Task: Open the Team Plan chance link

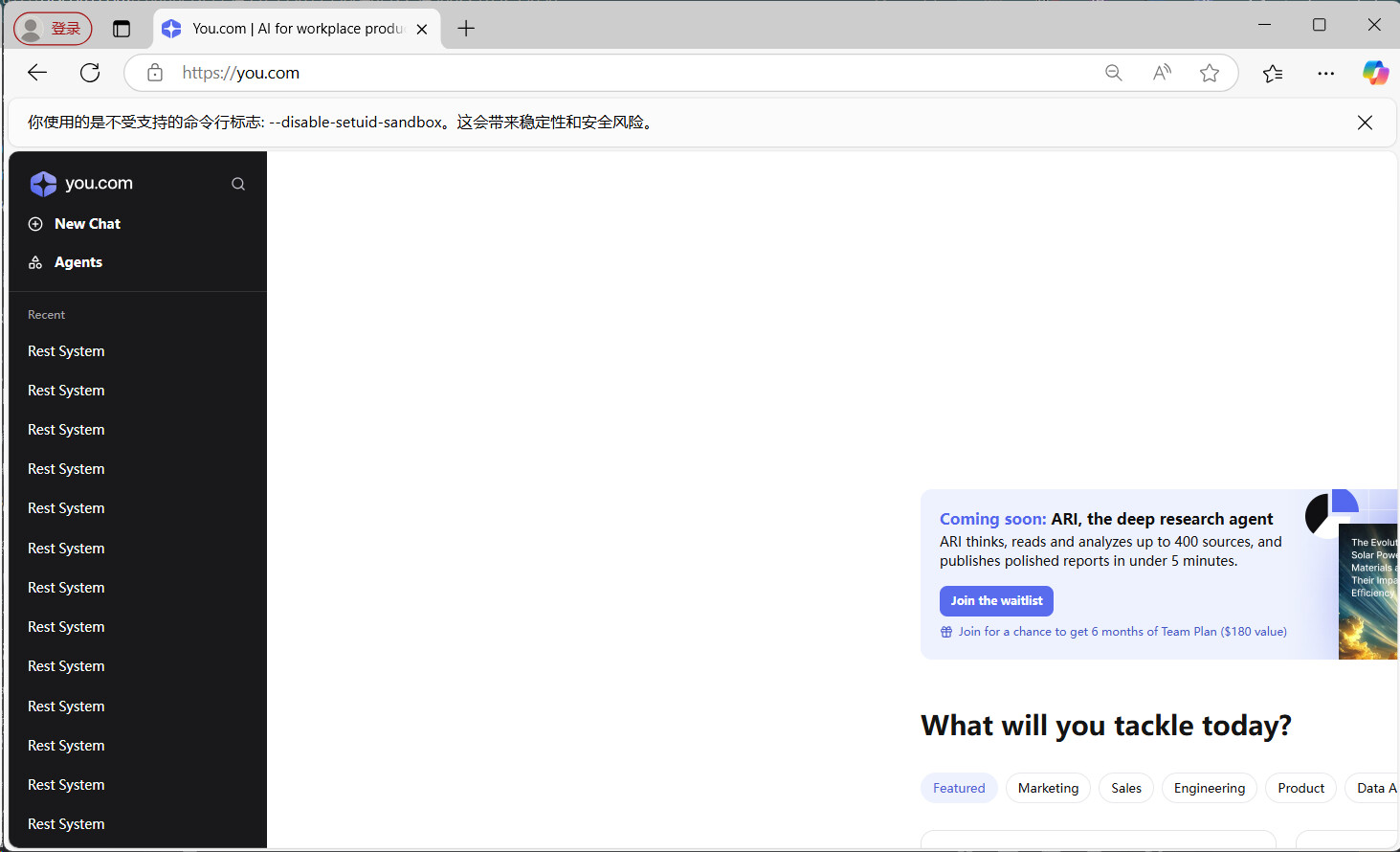Action: tap(1122, 632)
